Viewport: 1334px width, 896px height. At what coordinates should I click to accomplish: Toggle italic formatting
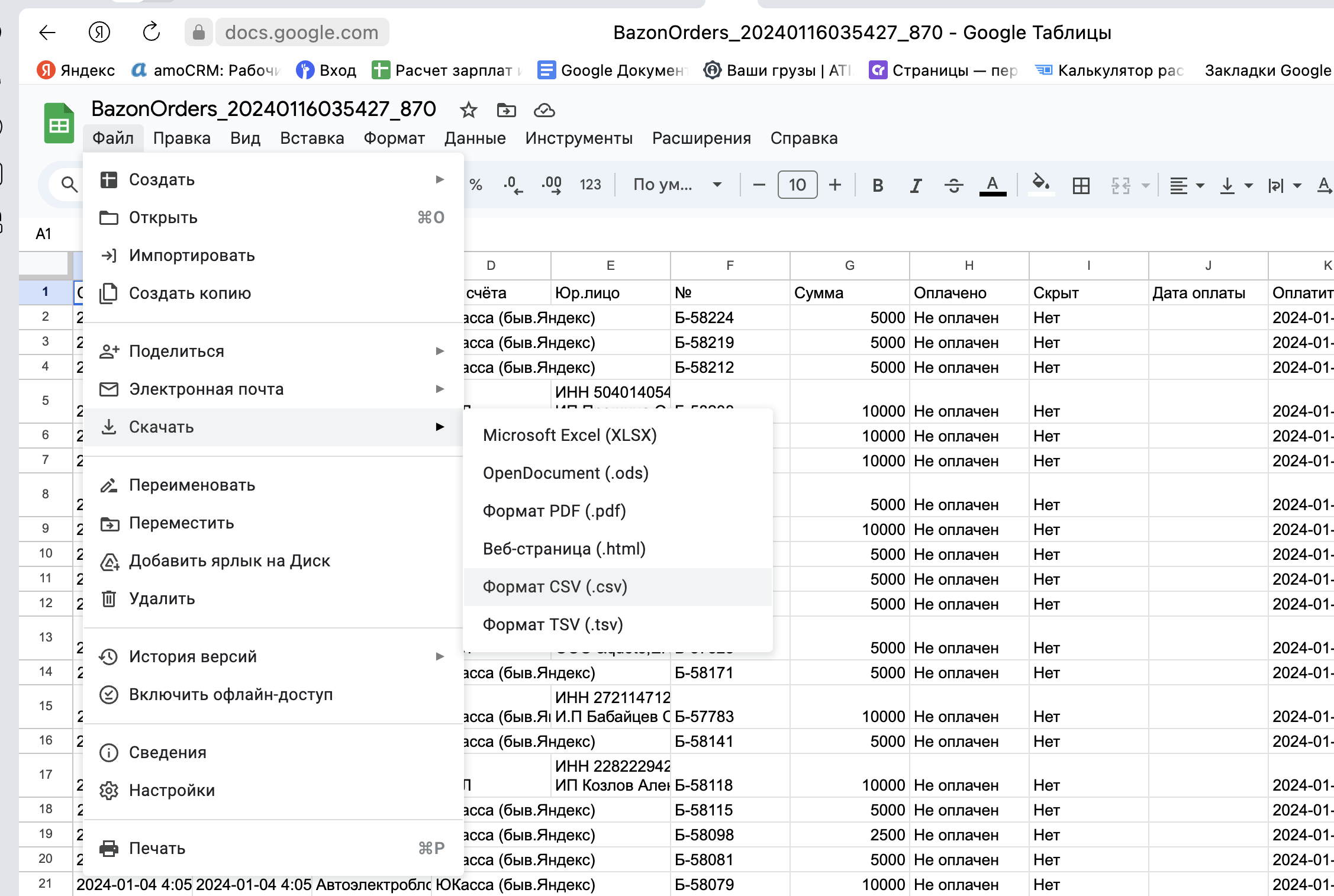pyautogui.click(x=916, y=185)
